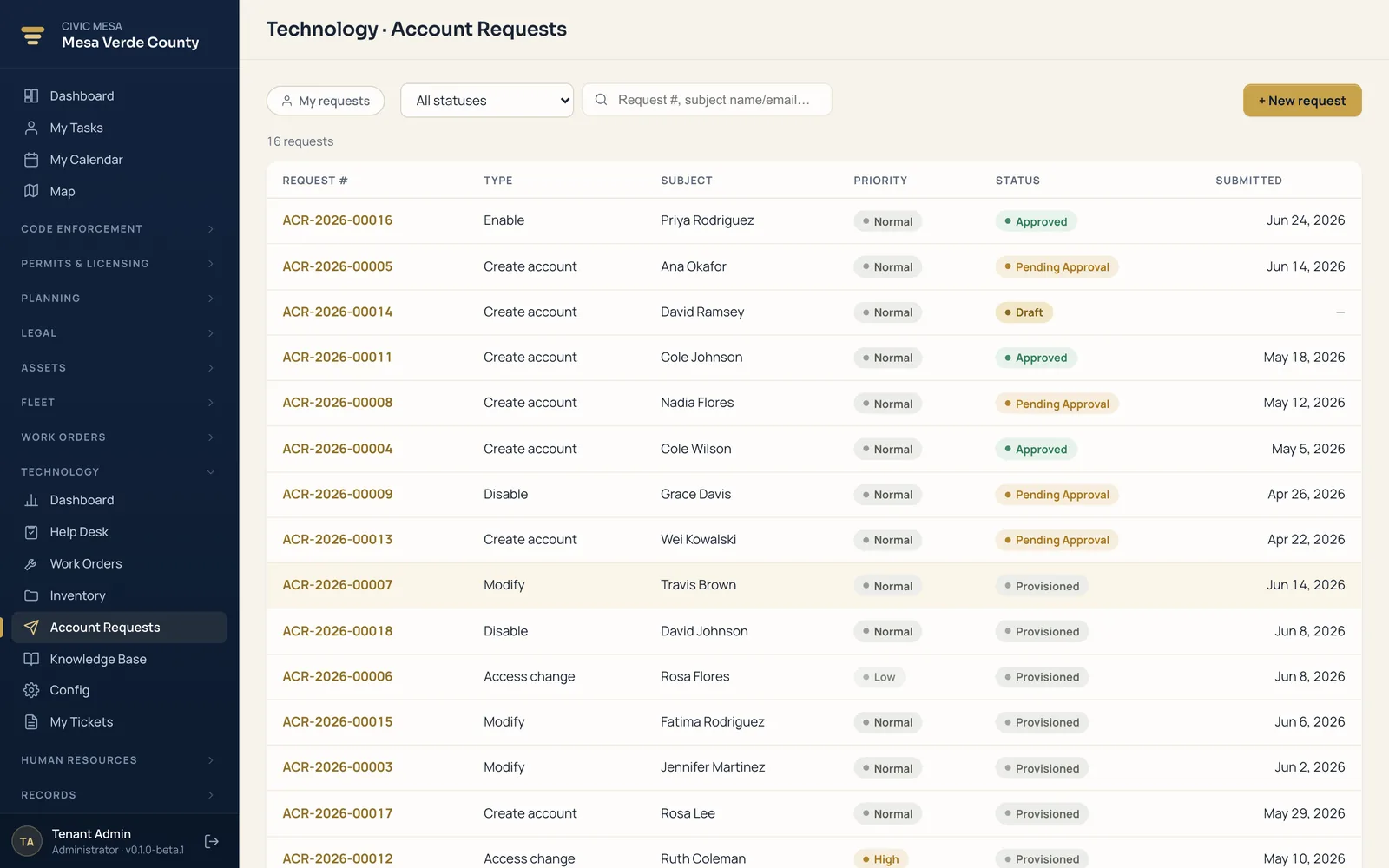Screen dimensions: 1389x868
Task: Open Knowledge Base menu item
Action: [119, 659]
